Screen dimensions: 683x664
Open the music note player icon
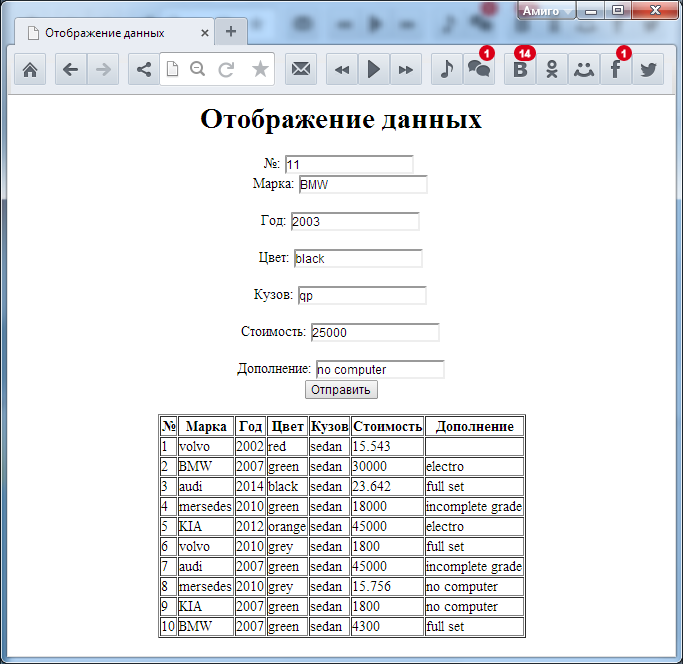[x=447, y=69]
